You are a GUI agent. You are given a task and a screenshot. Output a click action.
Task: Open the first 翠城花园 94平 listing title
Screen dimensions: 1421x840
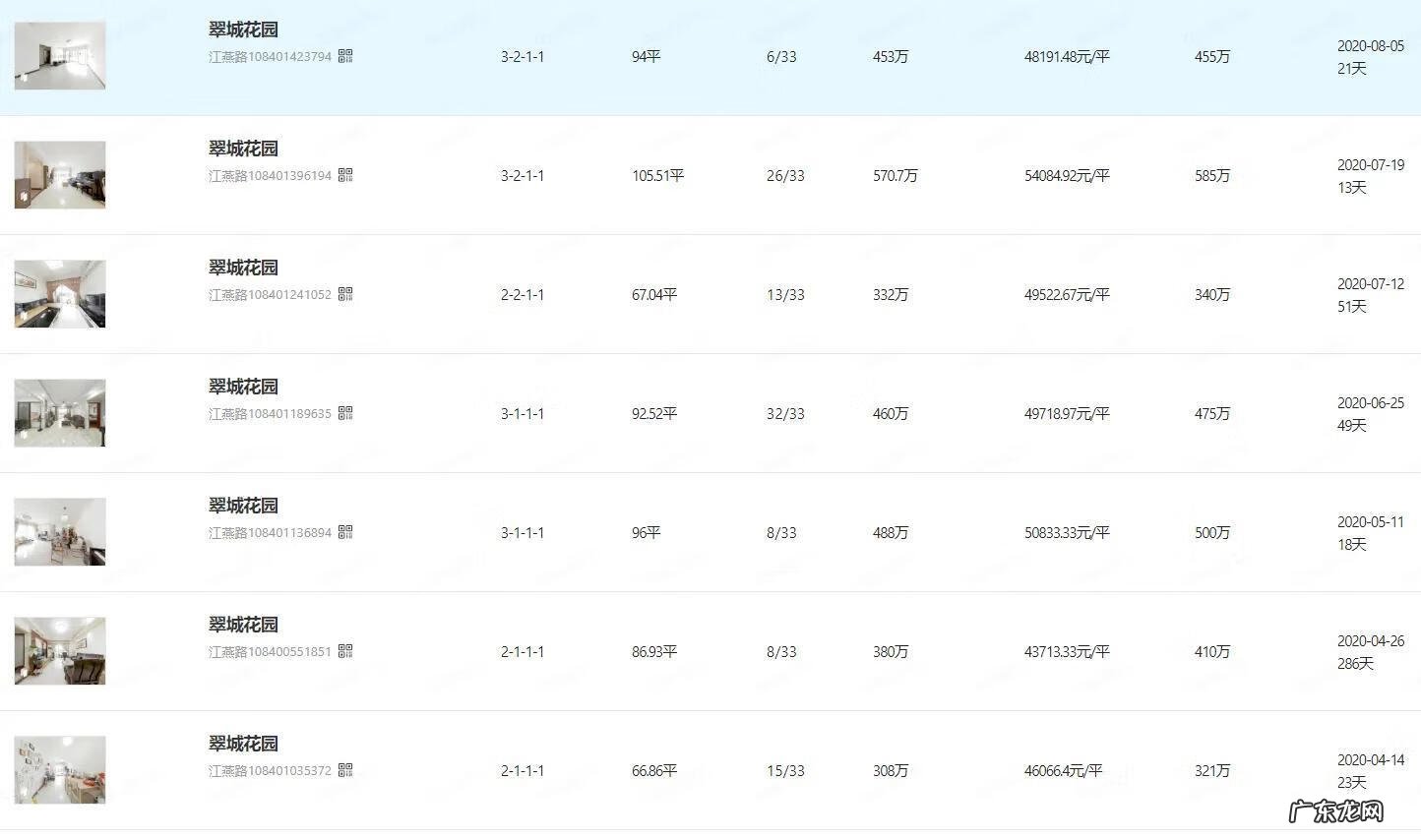[242, 30]
